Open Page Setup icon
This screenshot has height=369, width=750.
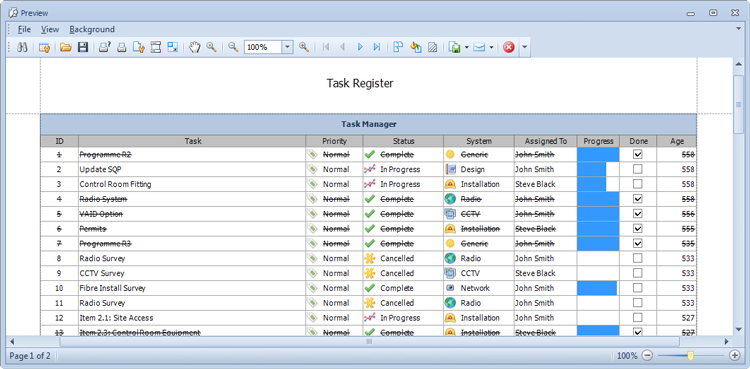click(139, 47)
